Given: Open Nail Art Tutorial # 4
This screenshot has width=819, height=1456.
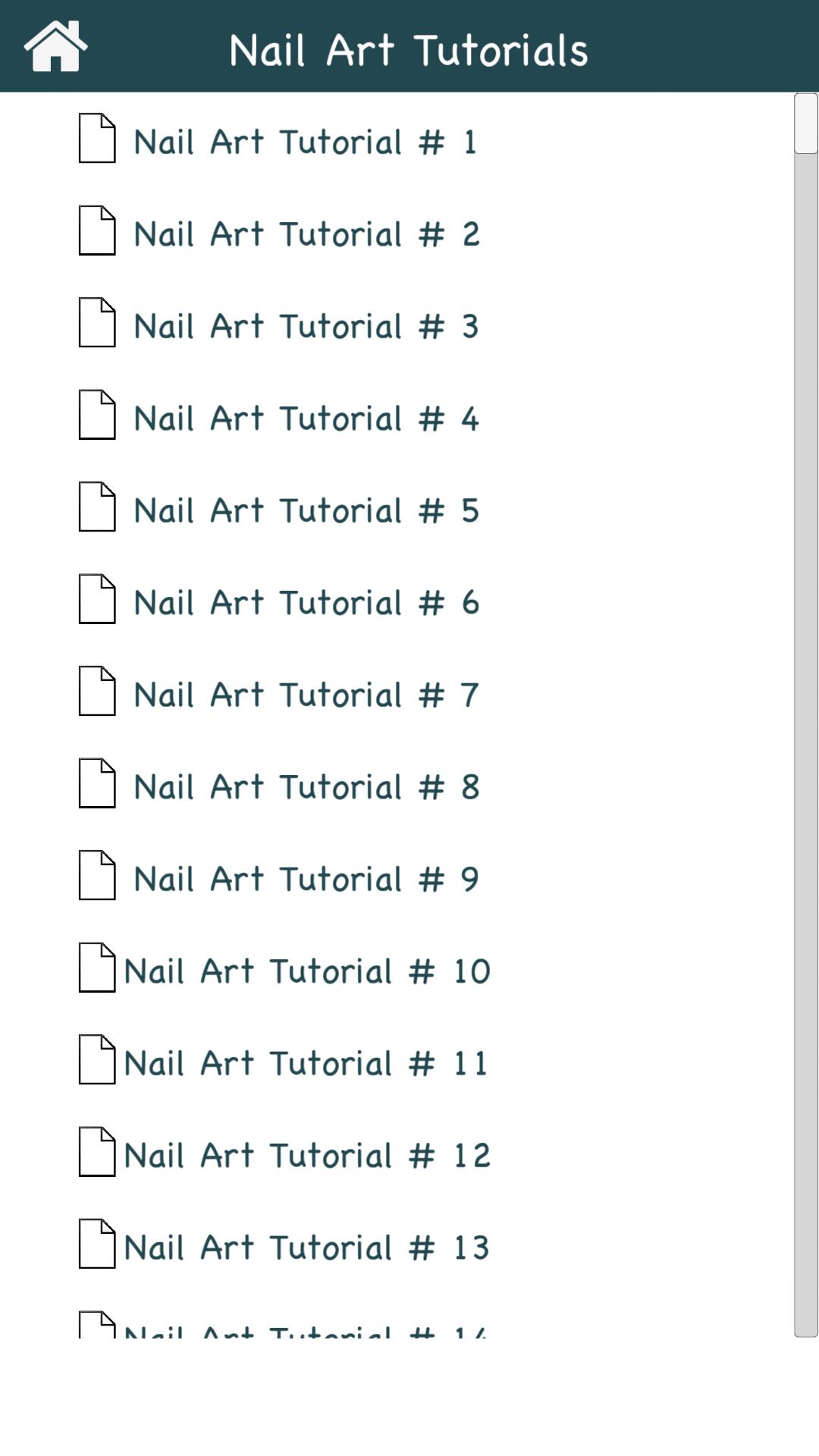Looking at the screenshot, I should point(306,419).
